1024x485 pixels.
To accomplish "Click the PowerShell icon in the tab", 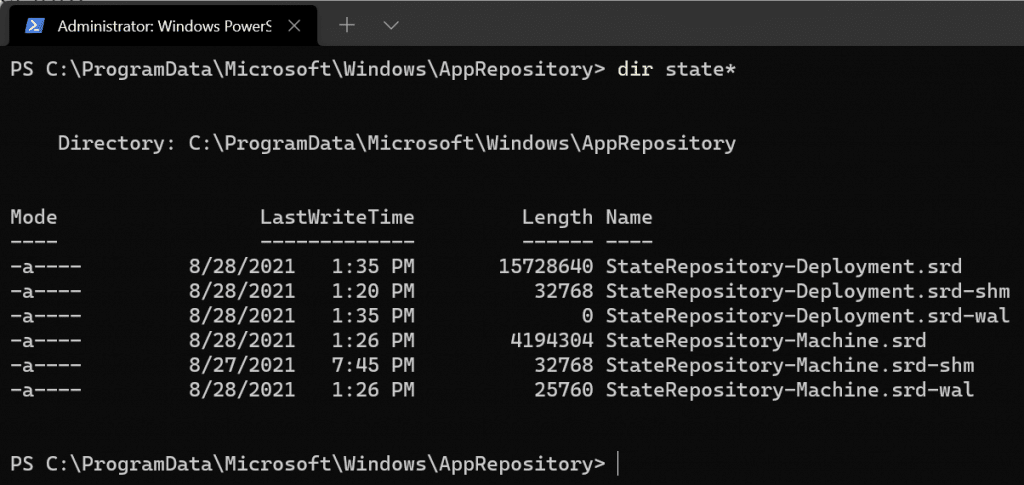I will pyautogui.click(x=35, y=25).
